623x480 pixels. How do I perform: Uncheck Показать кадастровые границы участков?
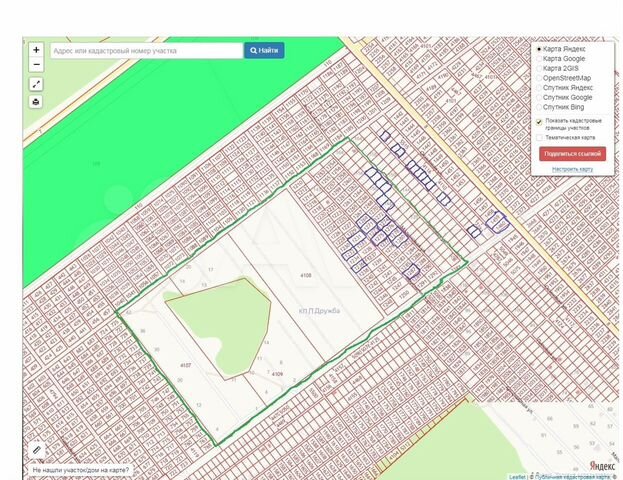540,123
